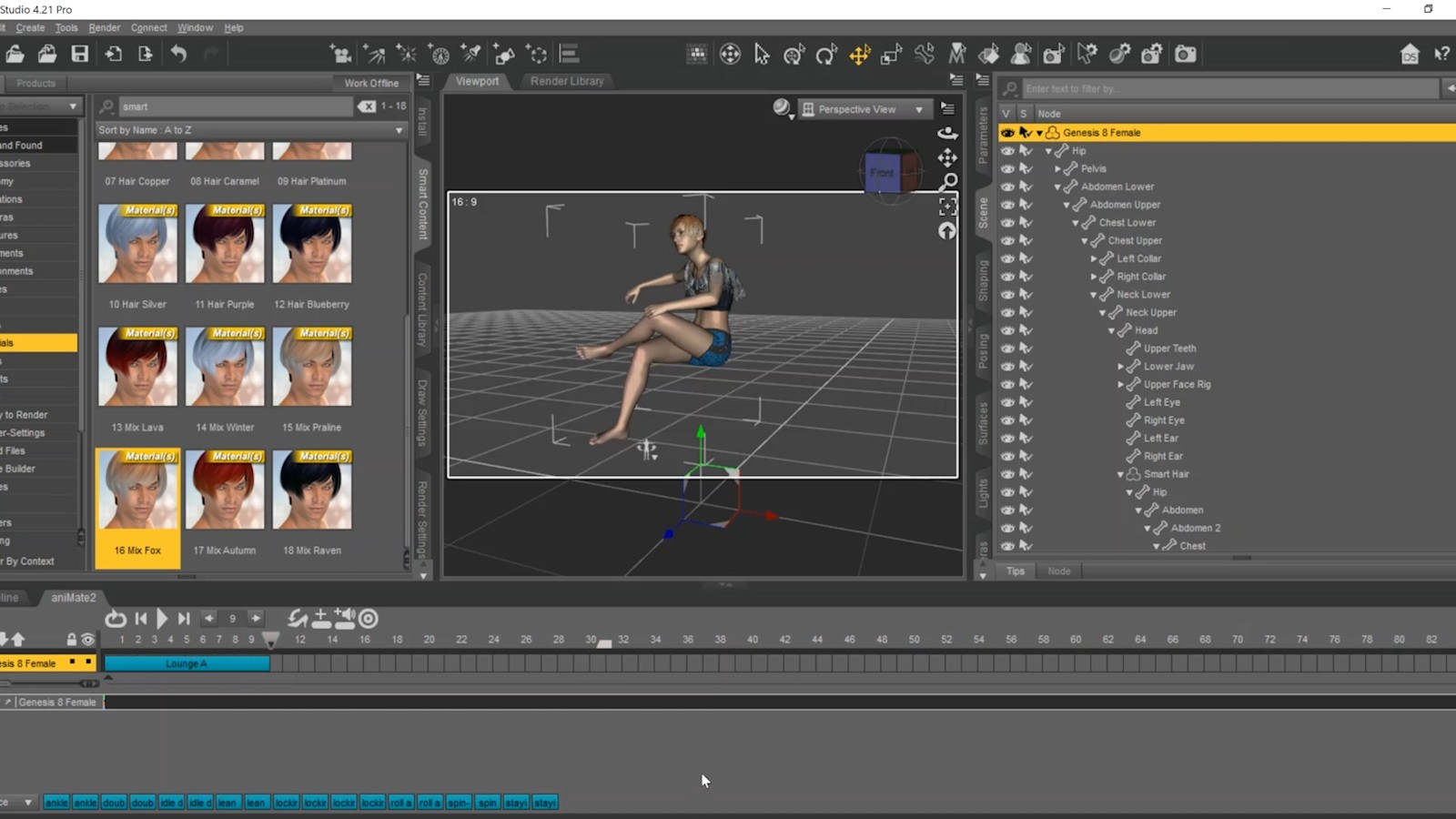
Task: Open the Window menu
Action: pyautogui.click(x=195, y=27)
